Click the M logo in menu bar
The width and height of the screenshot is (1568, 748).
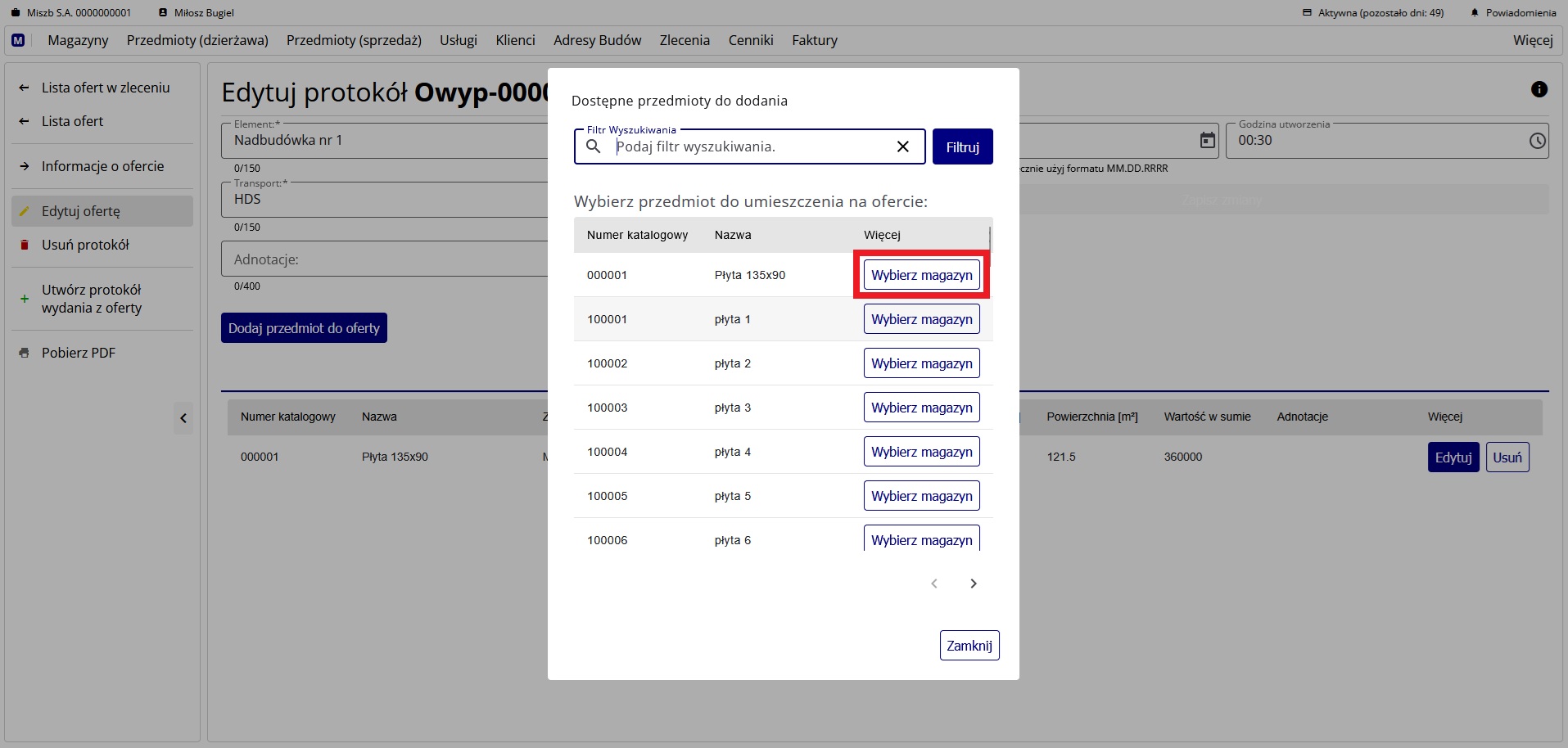coord(18,40)
